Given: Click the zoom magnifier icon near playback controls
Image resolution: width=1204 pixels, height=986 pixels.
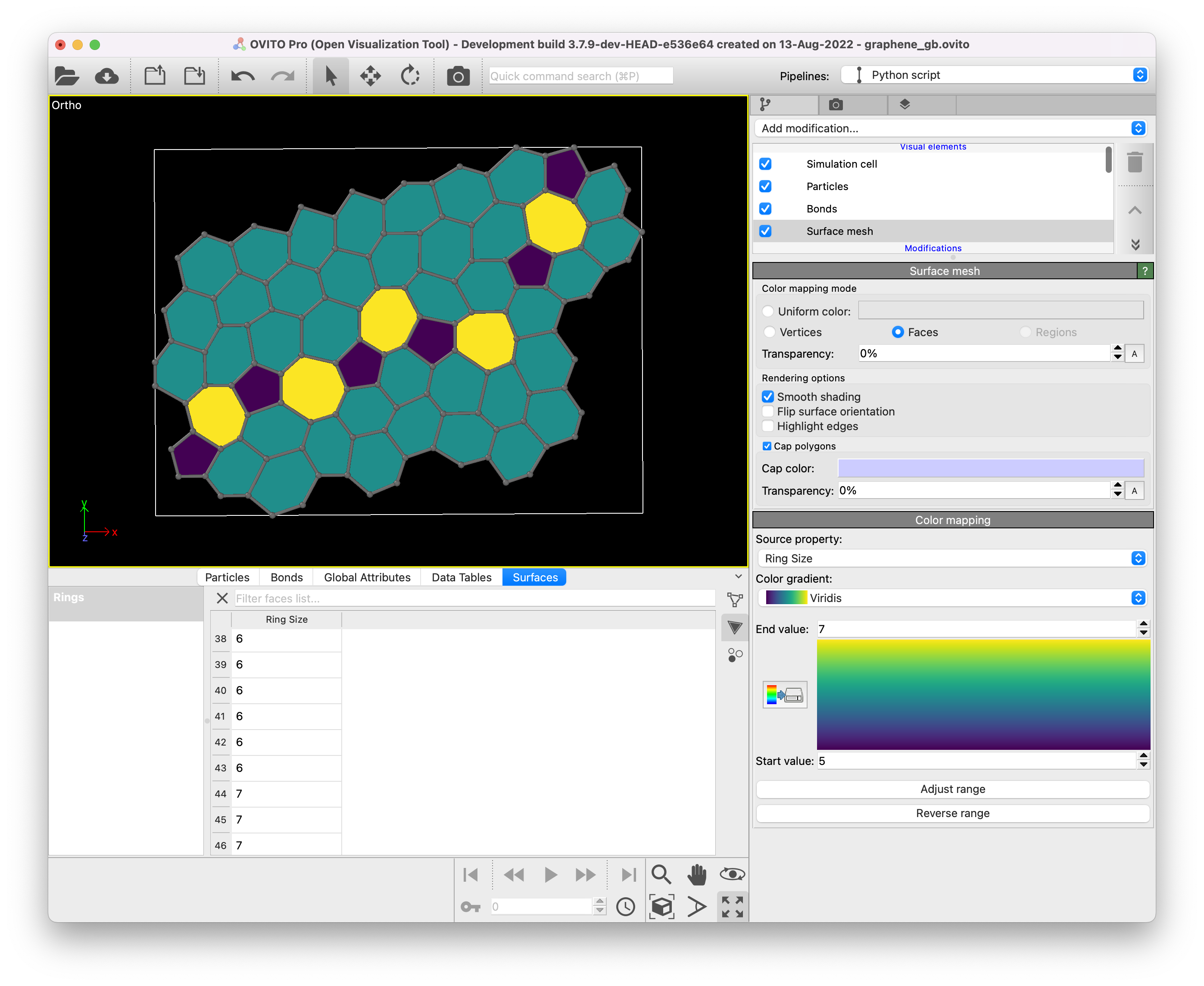Looking at the screenshot, I should 661,875.
